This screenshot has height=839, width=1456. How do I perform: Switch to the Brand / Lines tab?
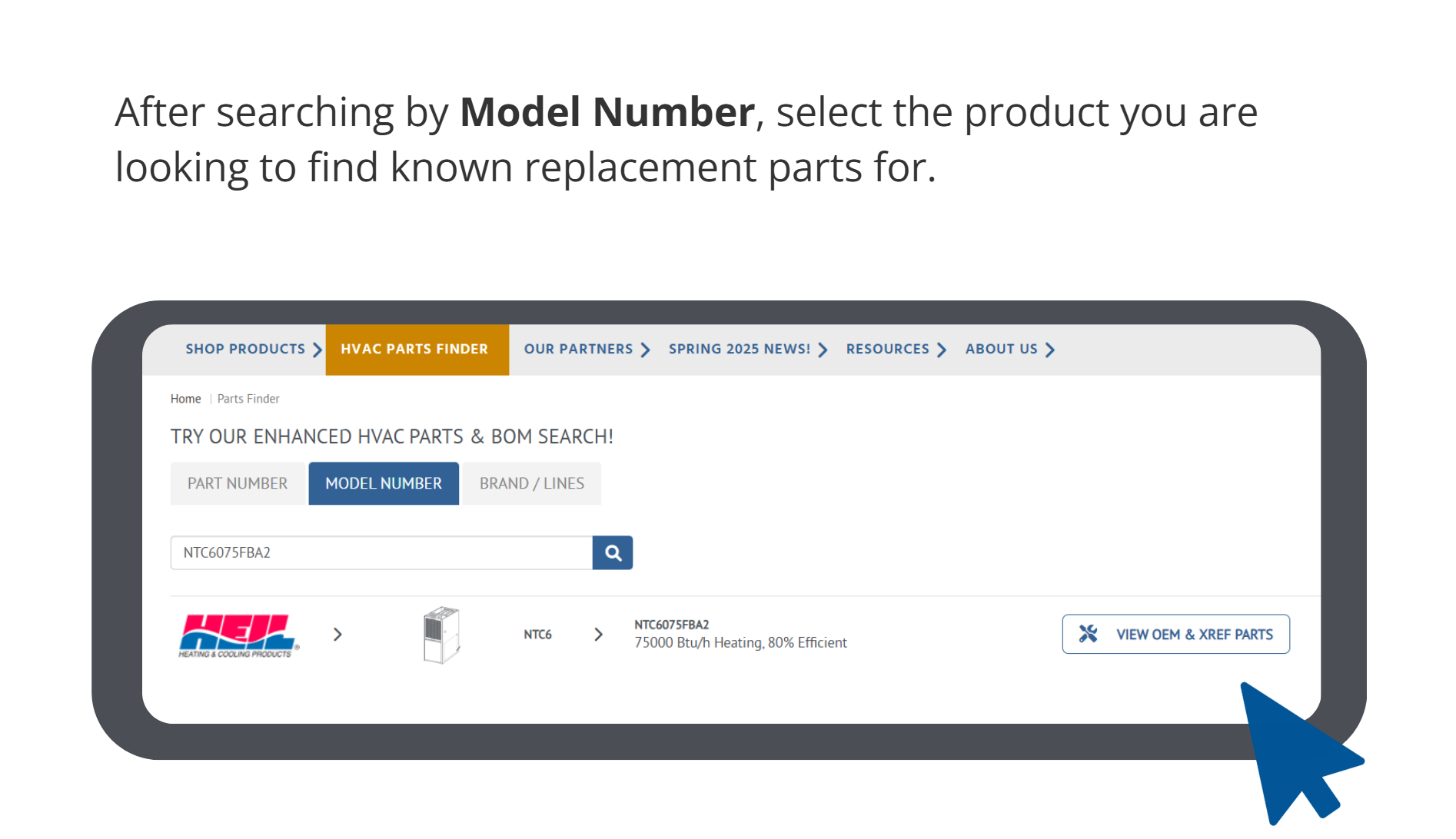coord(531,483)
